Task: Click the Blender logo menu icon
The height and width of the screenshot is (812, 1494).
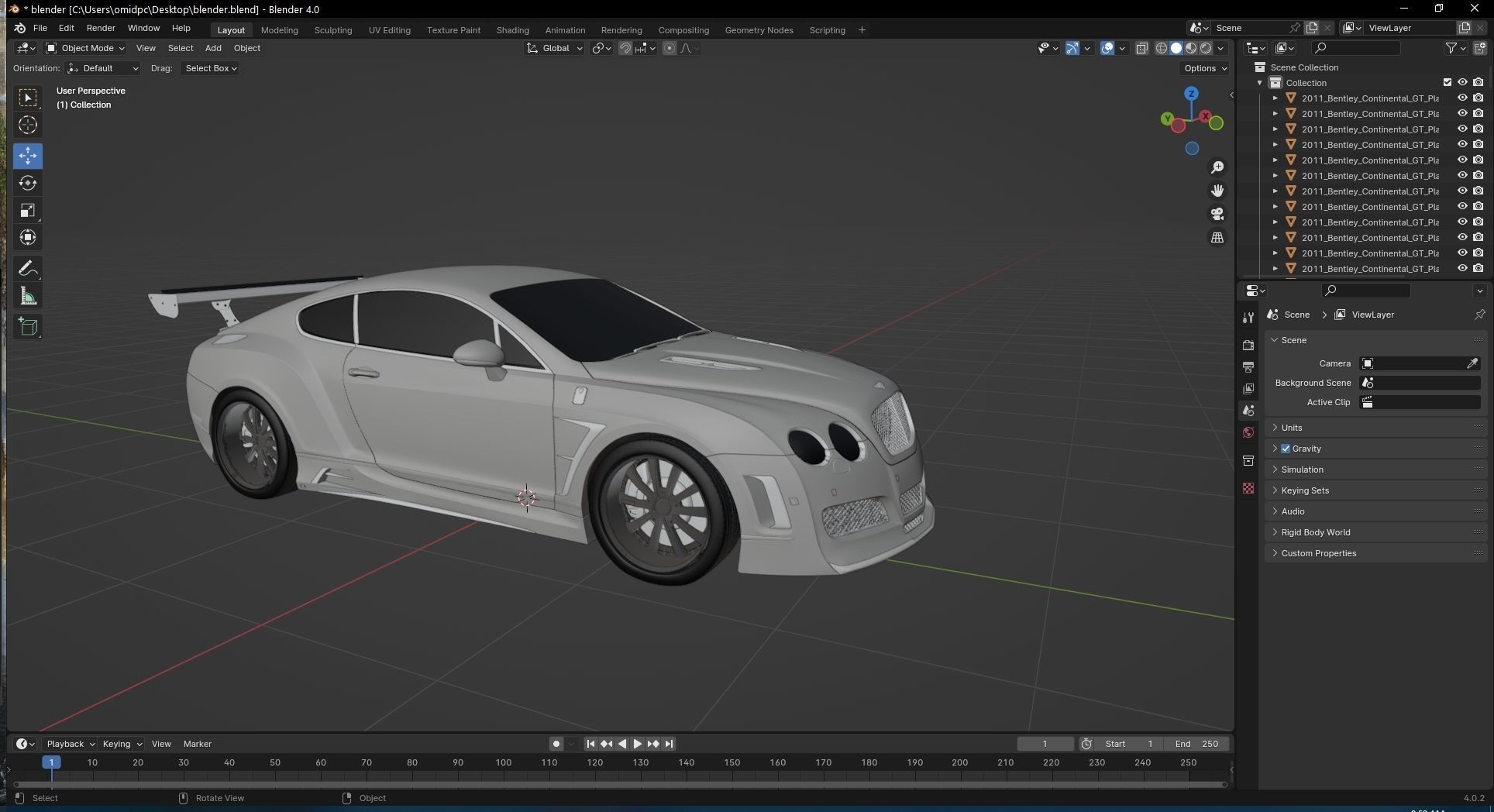Action: (x=19, y=28)
